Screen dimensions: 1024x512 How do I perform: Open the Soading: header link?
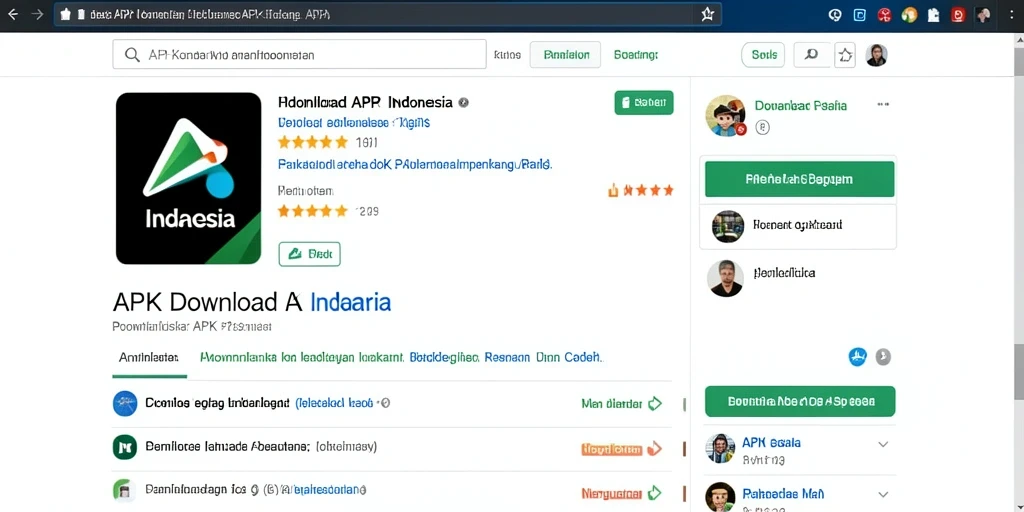pos(635,56)
